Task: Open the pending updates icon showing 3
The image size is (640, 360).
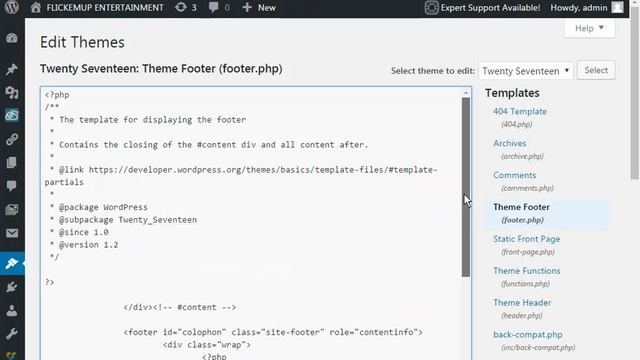Action: [x=186, y=7]
